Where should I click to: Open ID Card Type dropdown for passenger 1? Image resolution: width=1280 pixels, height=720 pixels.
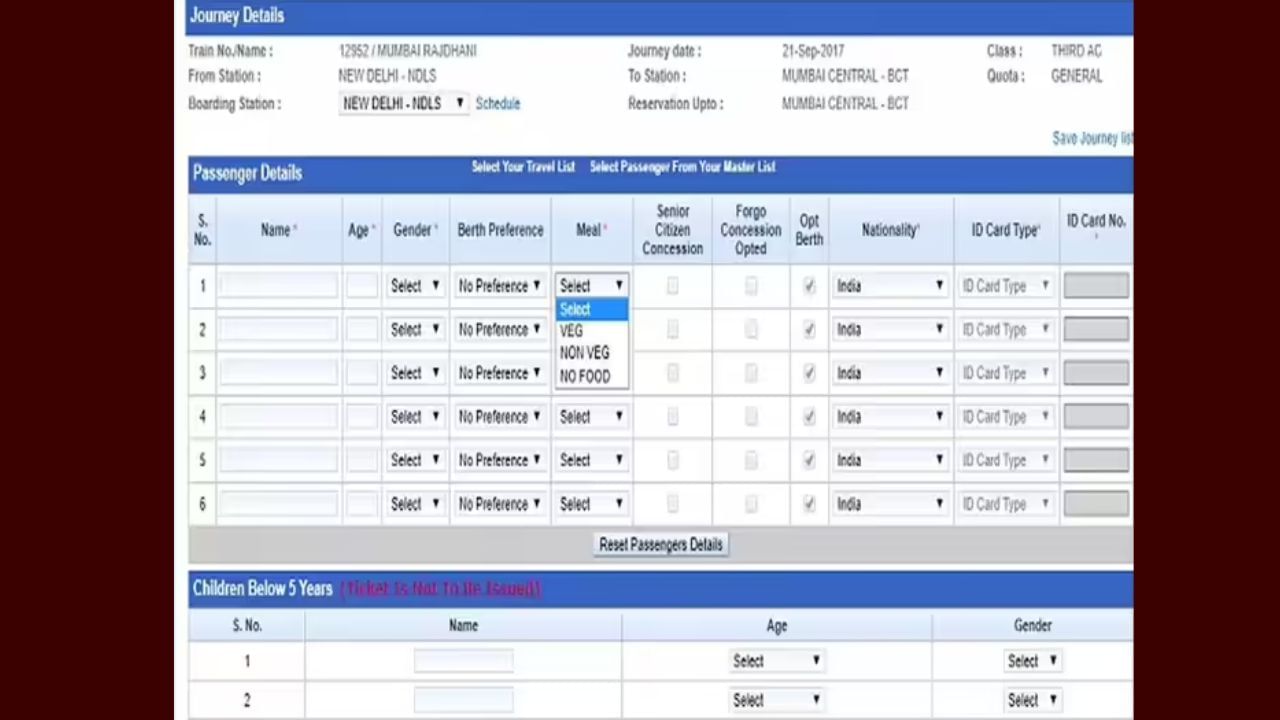coord(1005,286)
